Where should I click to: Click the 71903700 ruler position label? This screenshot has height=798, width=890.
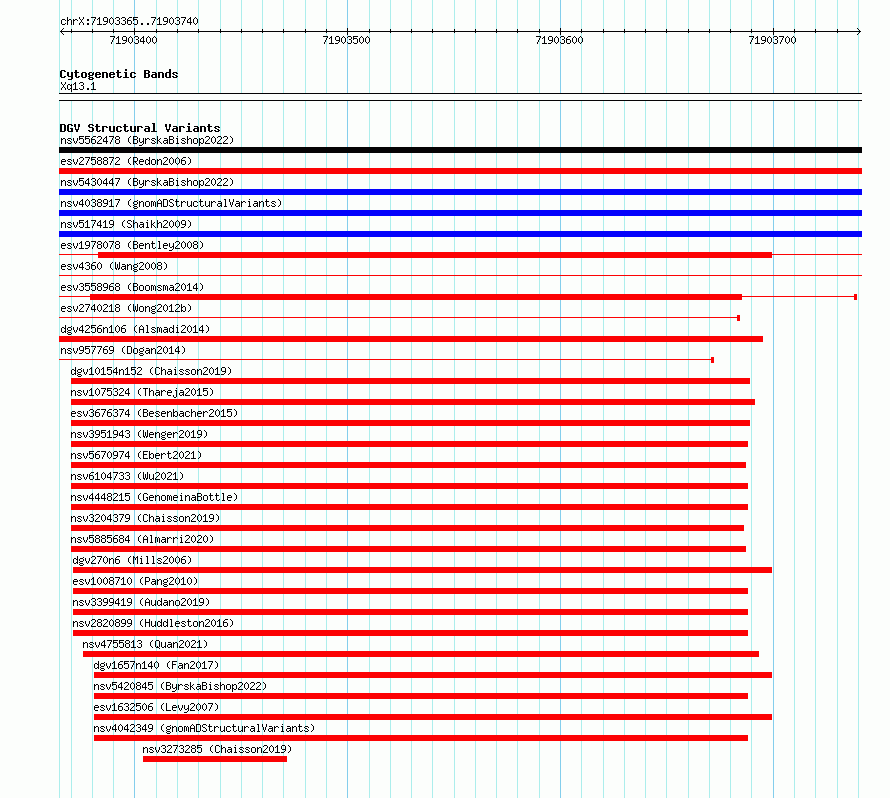click(x=773, y=40)
